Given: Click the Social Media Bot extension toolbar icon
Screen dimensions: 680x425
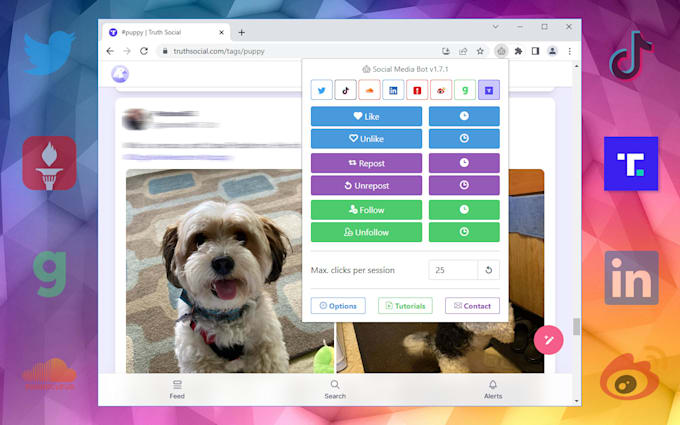Looking at the screenshot, I should tap(501, 51).
